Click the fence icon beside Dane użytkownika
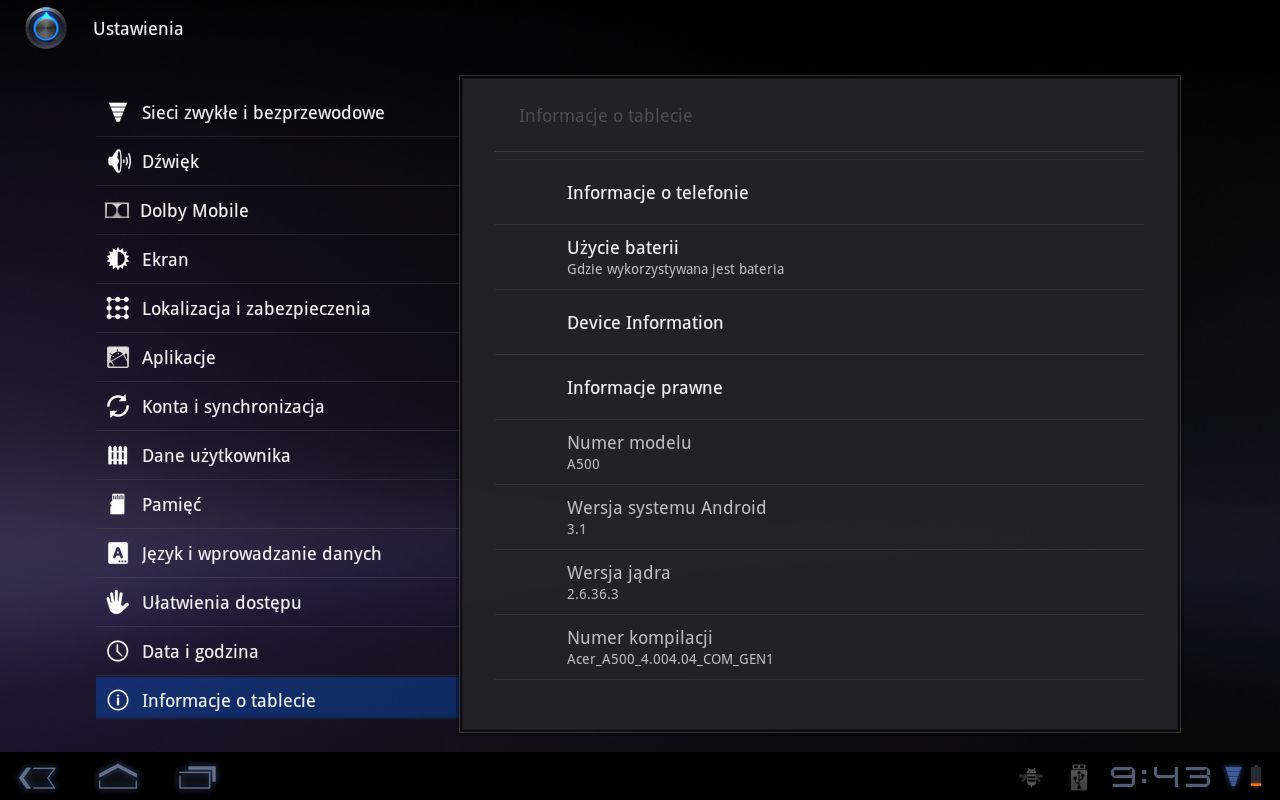The height and width of the screenshot is (800, 1280). [x=118, y=455]
